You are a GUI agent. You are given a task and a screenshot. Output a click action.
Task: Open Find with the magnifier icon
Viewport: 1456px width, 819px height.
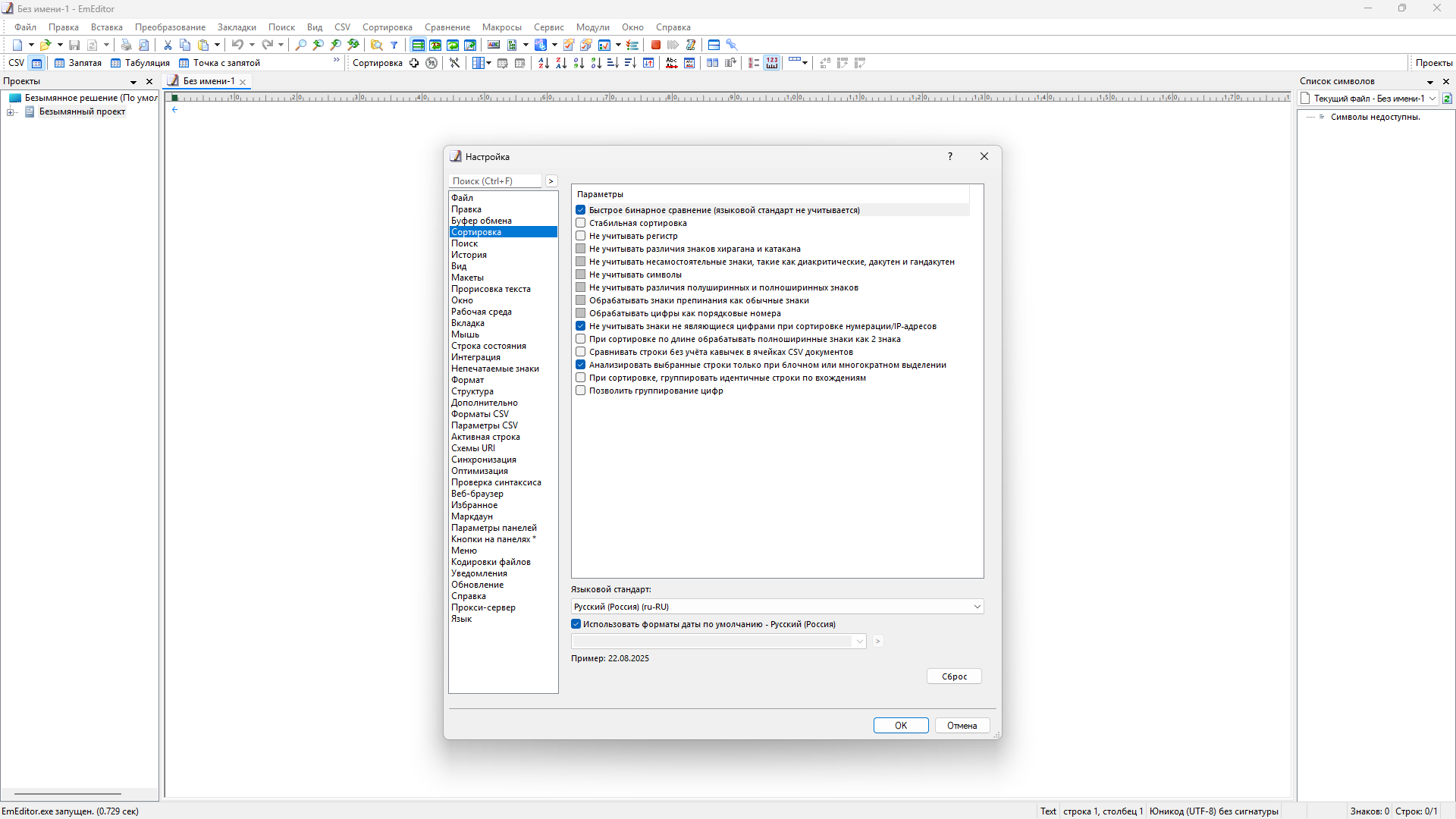301,45
